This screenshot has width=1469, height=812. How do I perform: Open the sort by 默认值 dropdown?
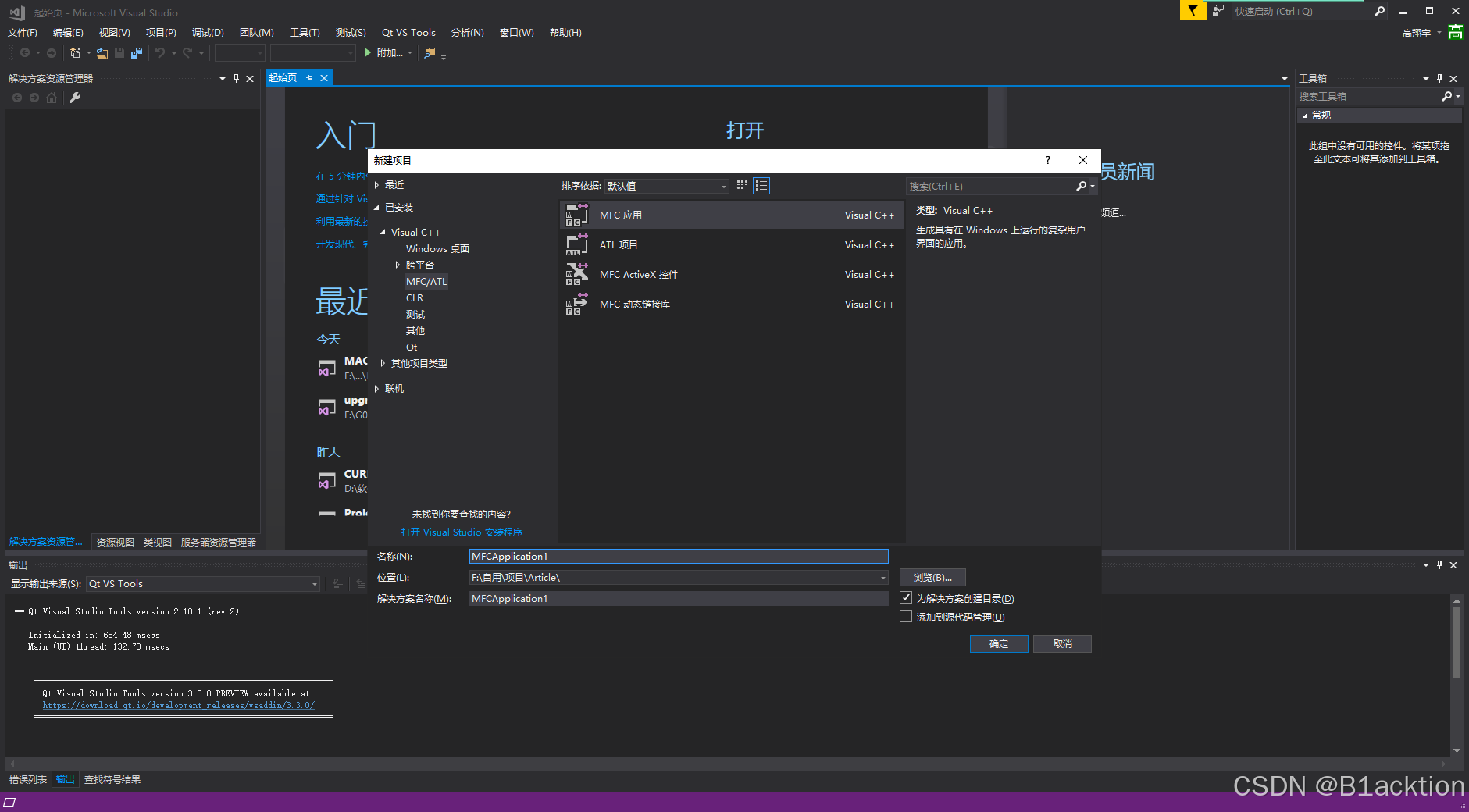667,186
